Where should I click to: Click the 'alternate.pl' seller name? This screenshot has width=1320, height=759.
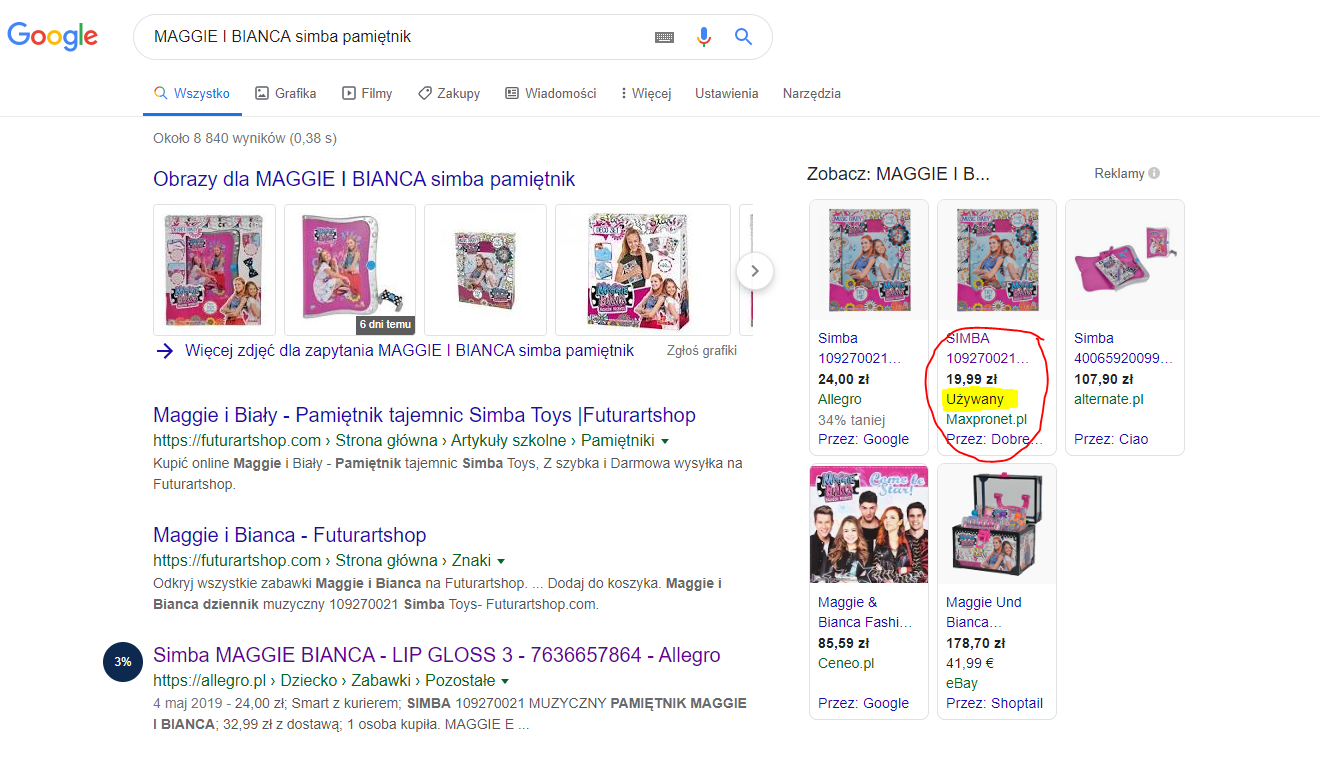pos(1109,399)
